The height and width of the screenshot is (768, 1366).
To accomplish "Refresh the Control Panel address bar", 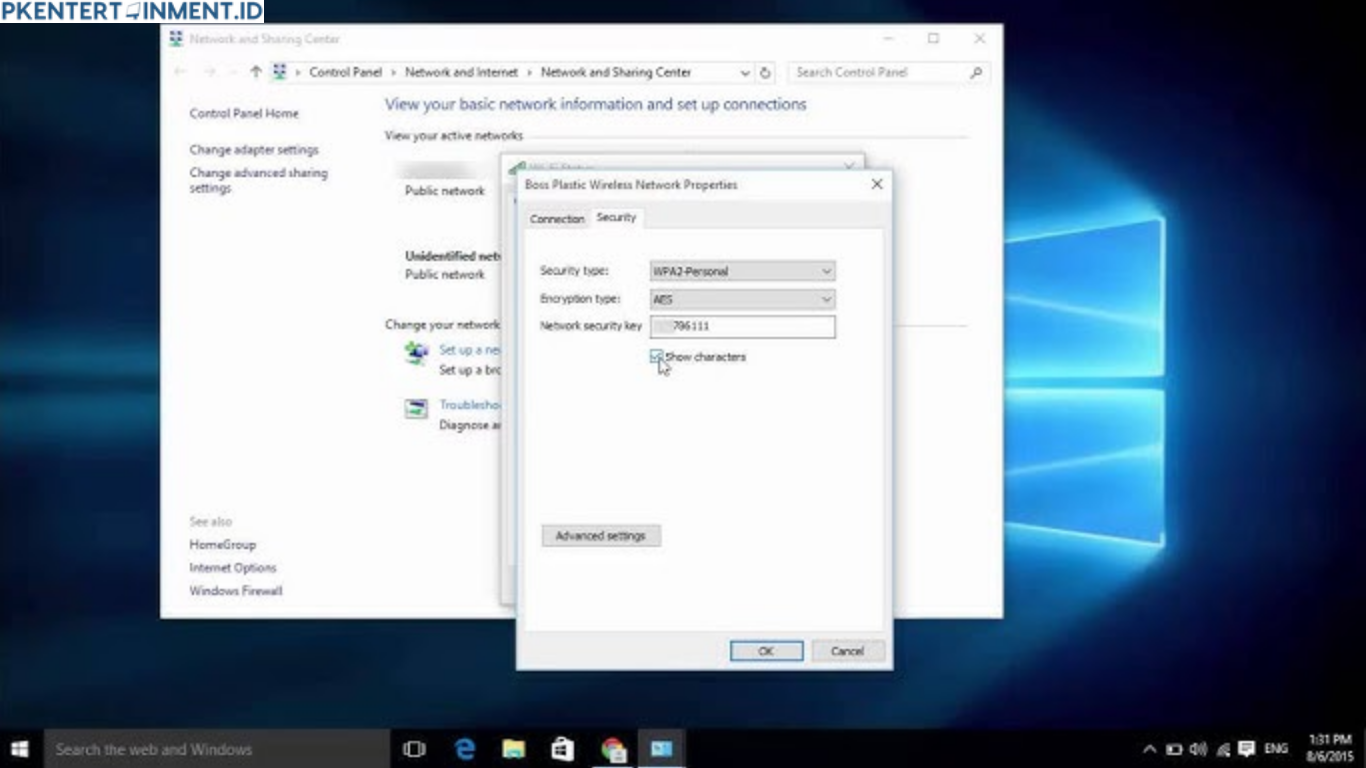I will coord(765,73).
